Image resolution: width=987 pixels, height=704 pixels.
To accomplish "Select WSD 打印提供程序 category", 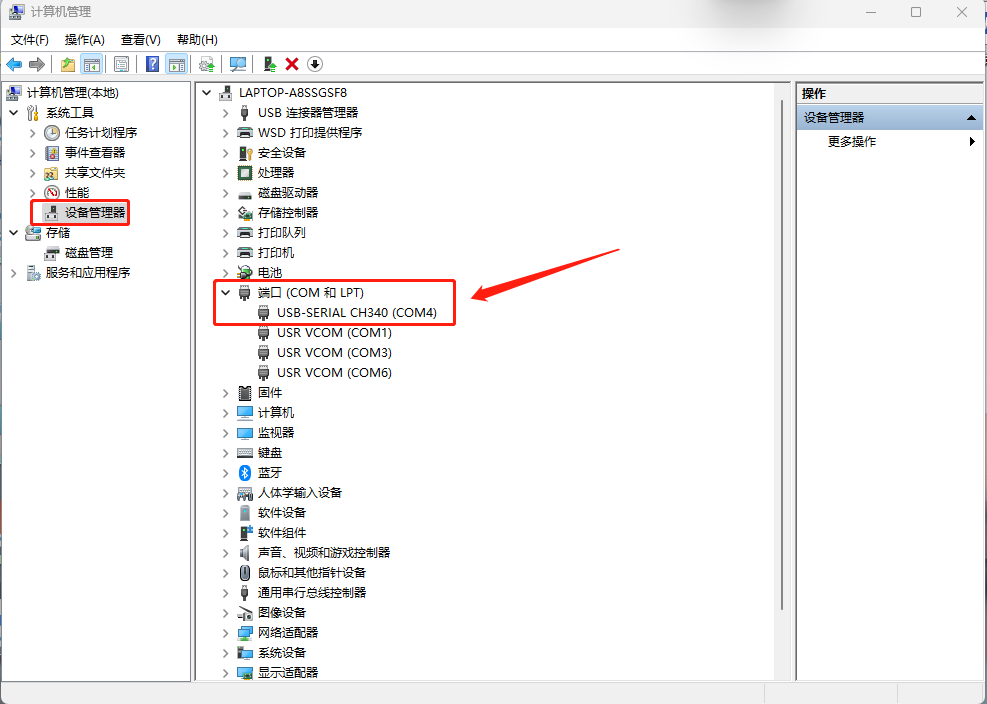I will 310,133.
